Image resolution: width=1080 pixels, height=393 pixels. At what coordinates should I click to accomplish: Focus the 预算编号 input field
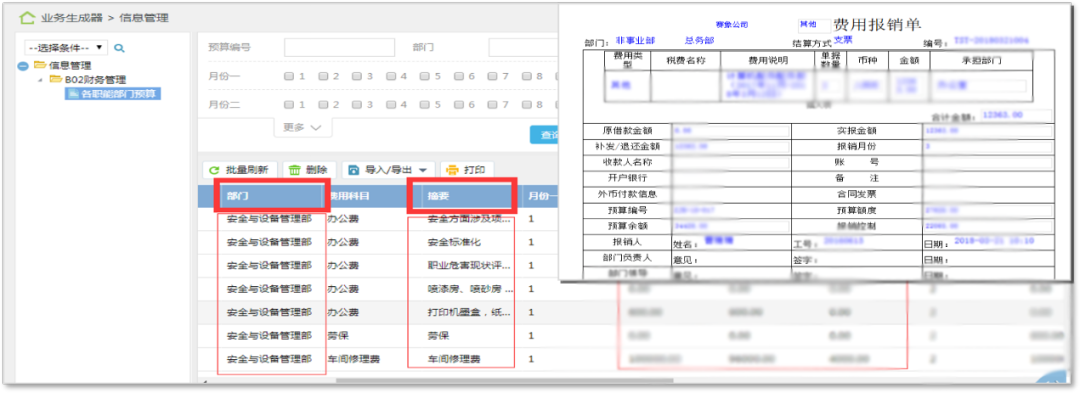click(x=340, y=47)
